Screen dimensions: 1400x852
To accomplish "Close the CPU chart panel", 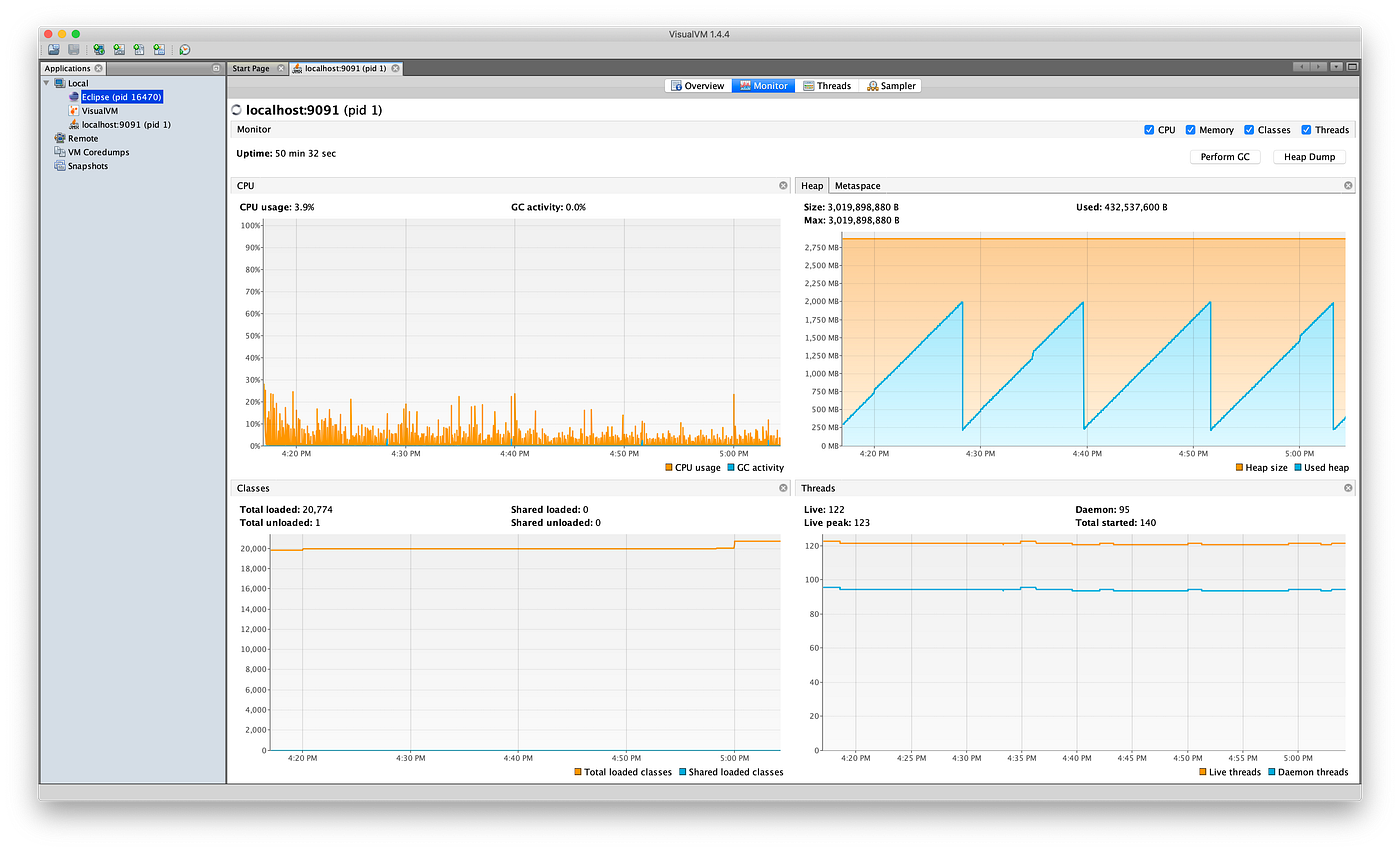I will (x=783, y=185).
